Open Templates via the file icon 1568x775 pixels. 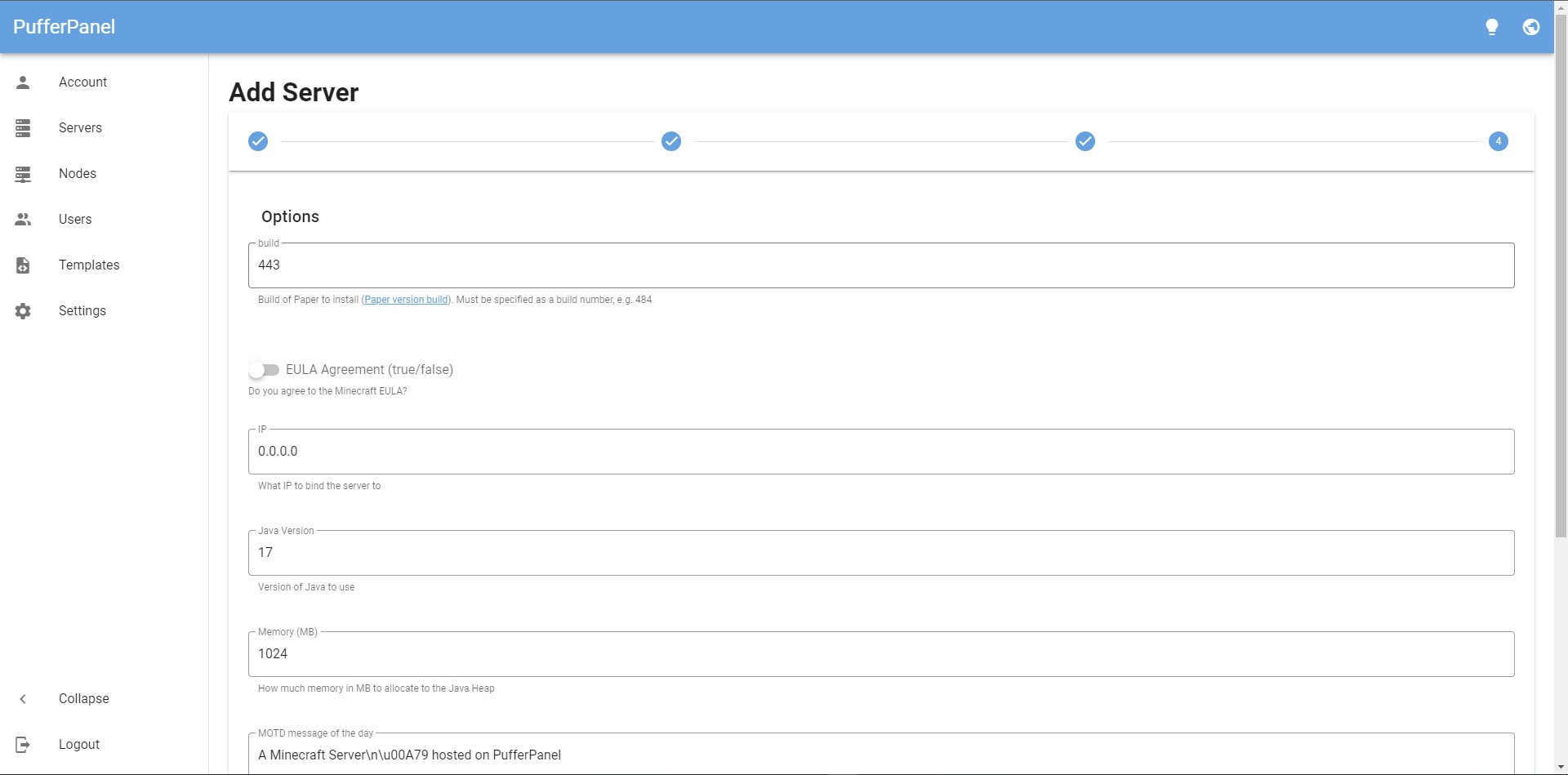(23, 265)
